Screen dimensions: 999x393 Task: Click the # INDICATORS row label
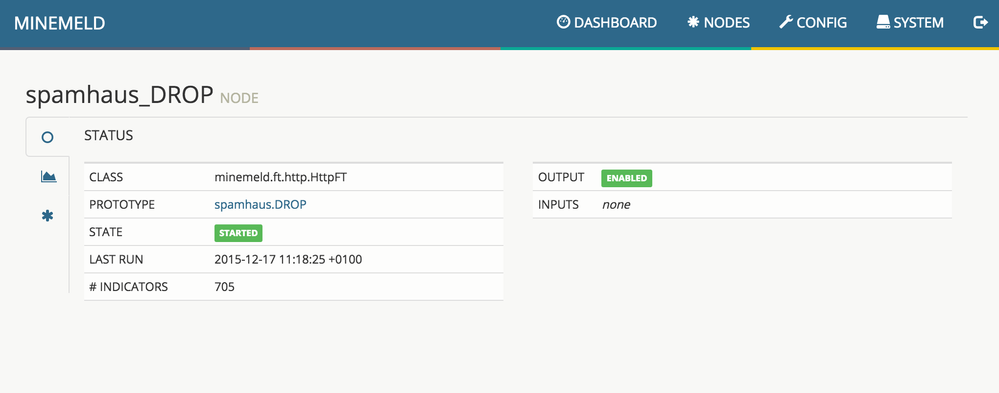[128, 287]
